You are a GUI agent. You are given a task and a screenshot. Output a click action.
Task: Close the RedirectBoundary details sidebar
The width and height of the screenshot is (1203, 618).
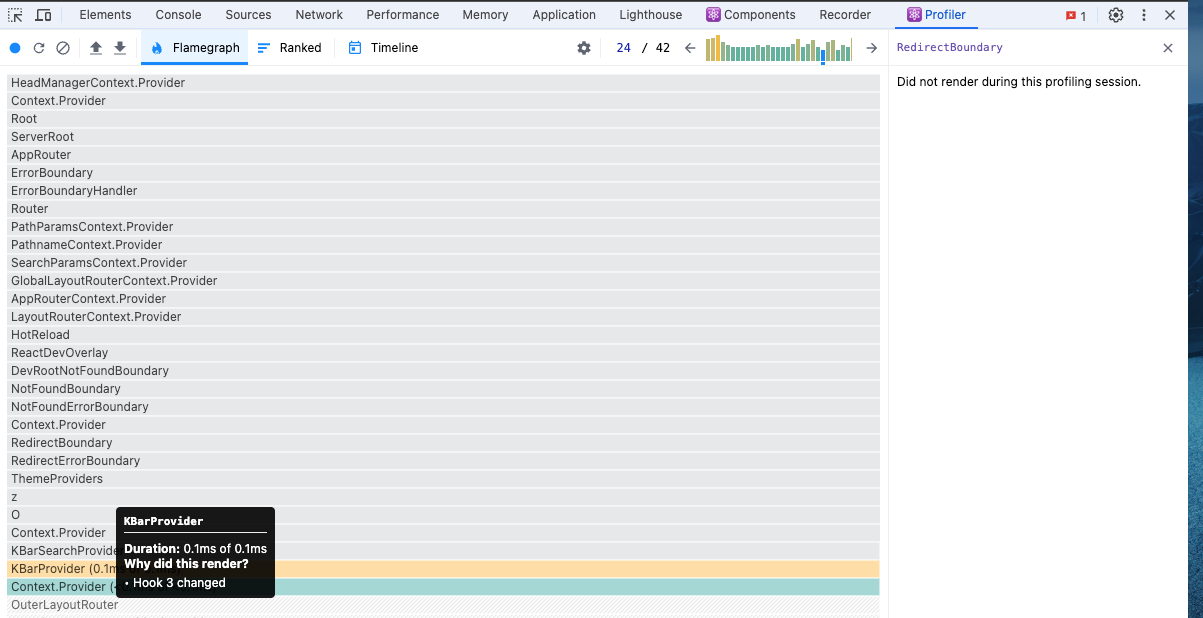(x=1168, y=48)
